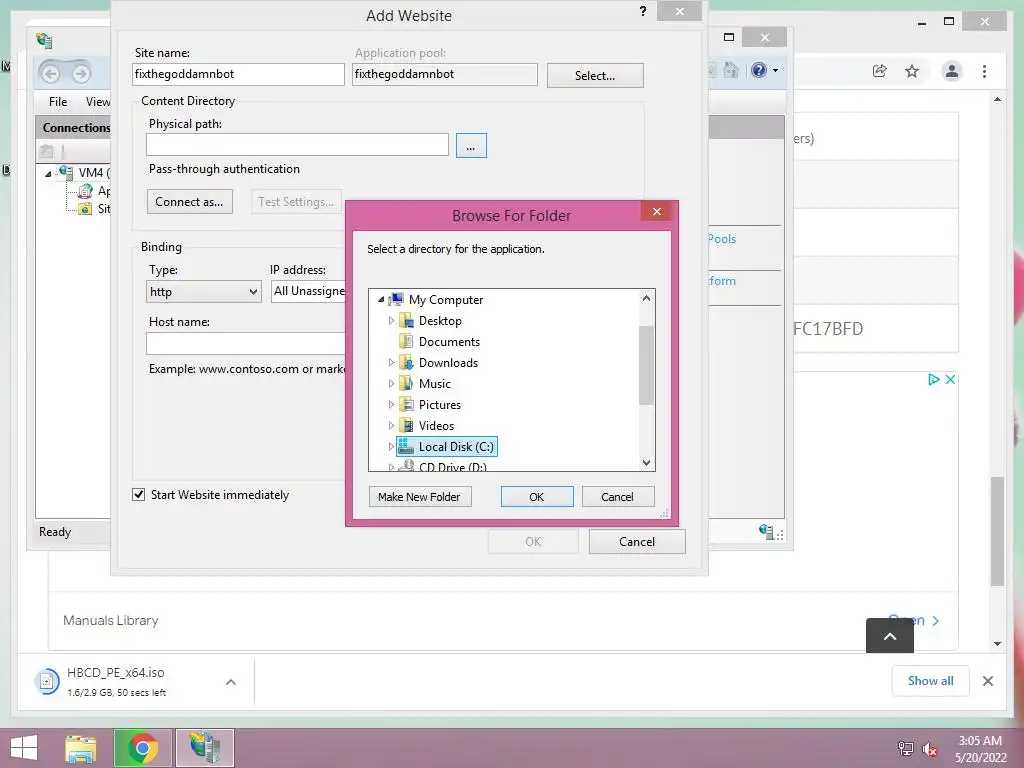
Task: Collapse the VM4 server node in Connections
Action: pos(48,174)
